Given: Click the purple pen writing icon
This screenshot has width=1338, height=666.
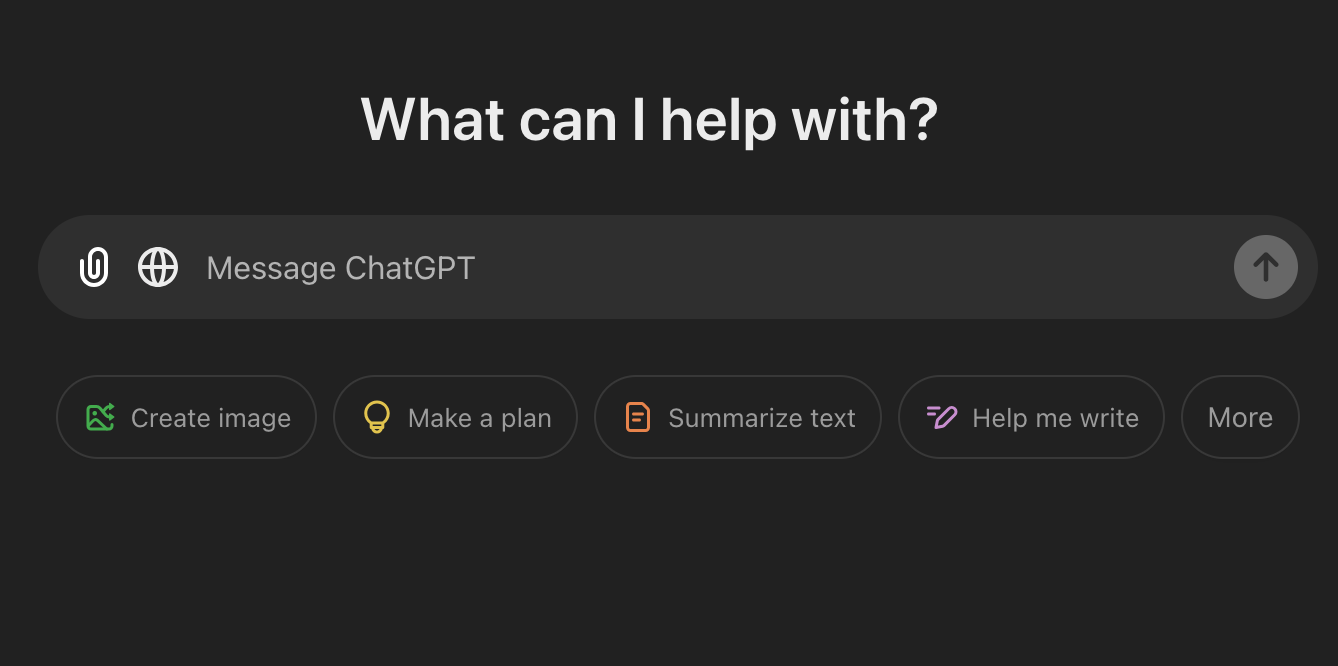Looking at the screenshot, I should pyautogui.click(x=941, y=417).
